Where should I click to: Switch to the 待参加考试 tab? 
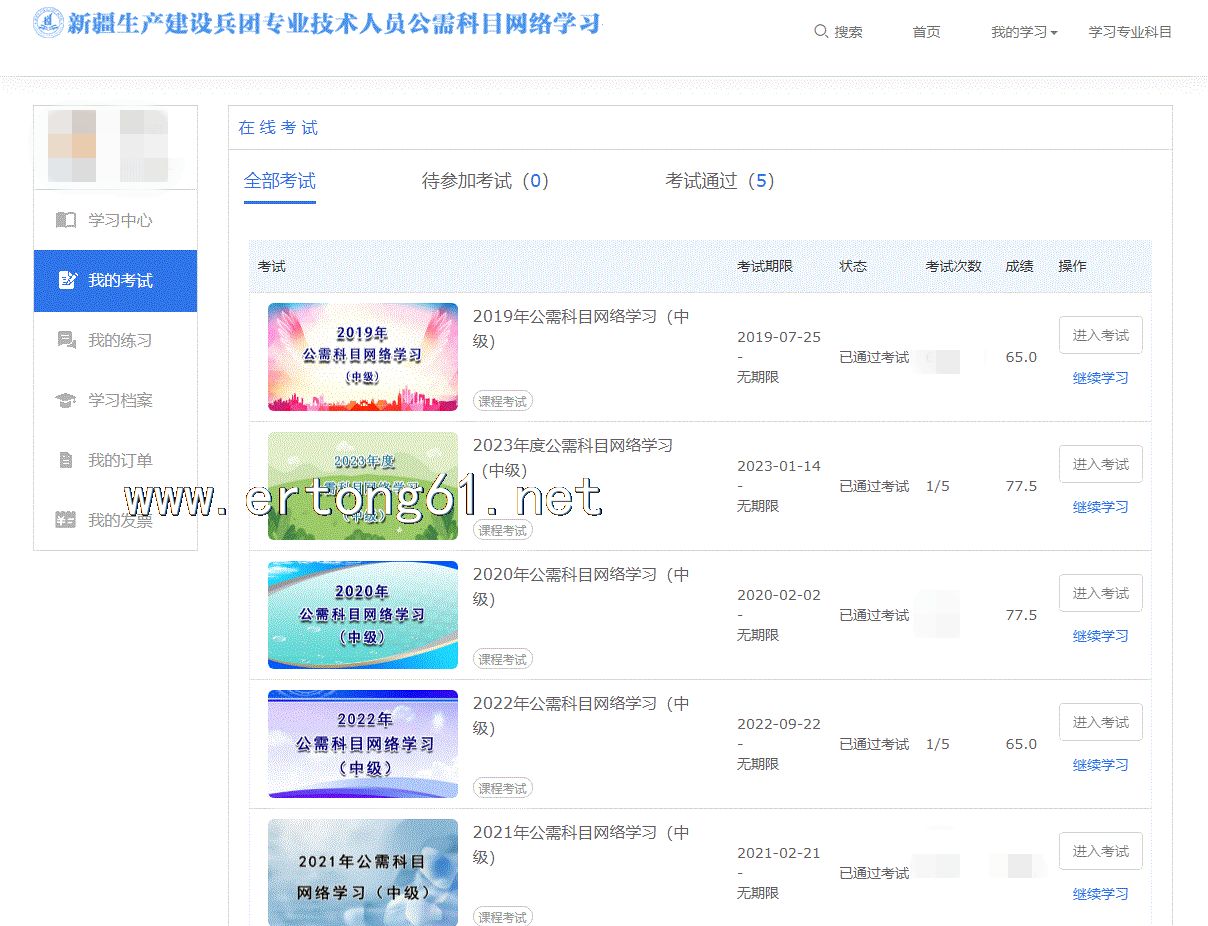pyautogui.click(x=485, y=181)
